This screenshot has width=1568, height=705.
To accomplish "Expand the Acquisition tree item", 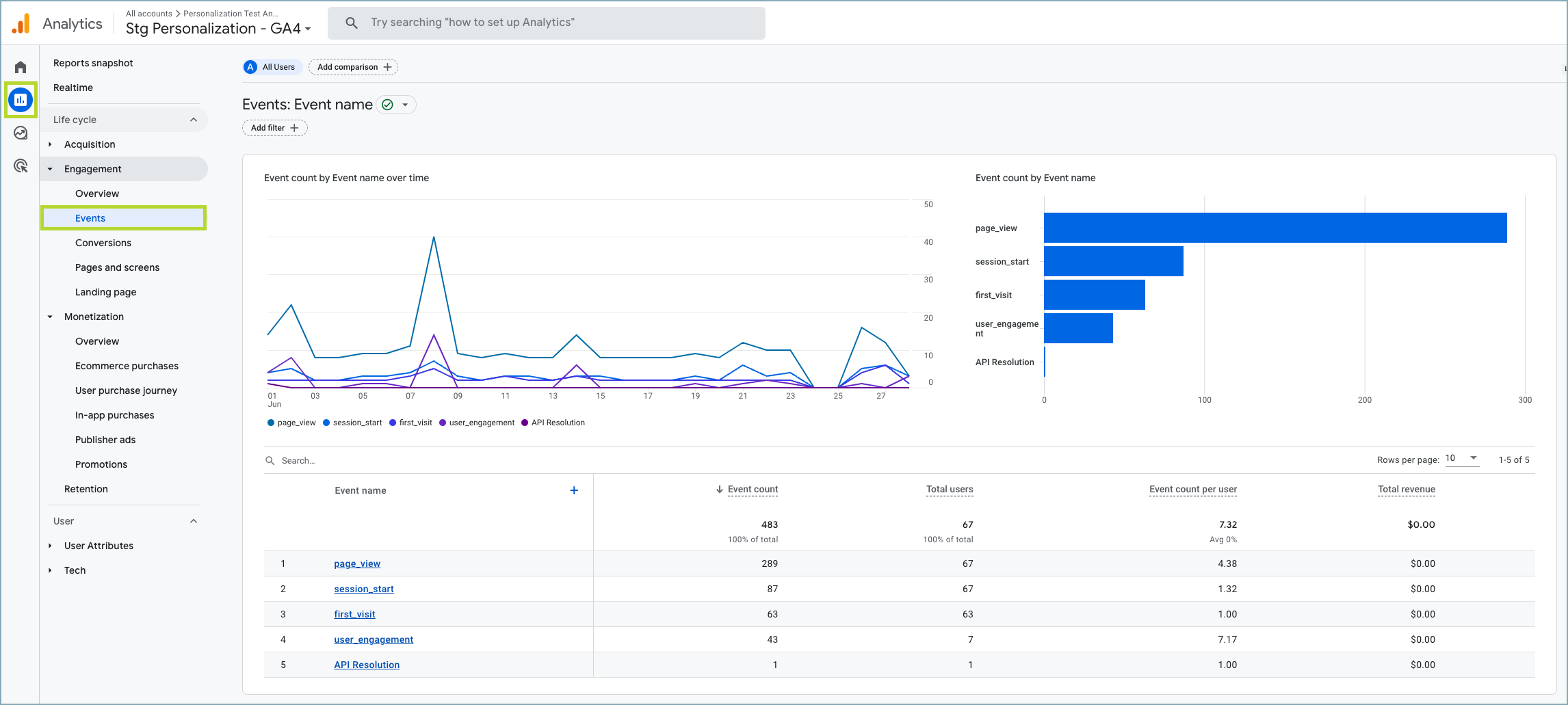I will (x=50, y=144).
